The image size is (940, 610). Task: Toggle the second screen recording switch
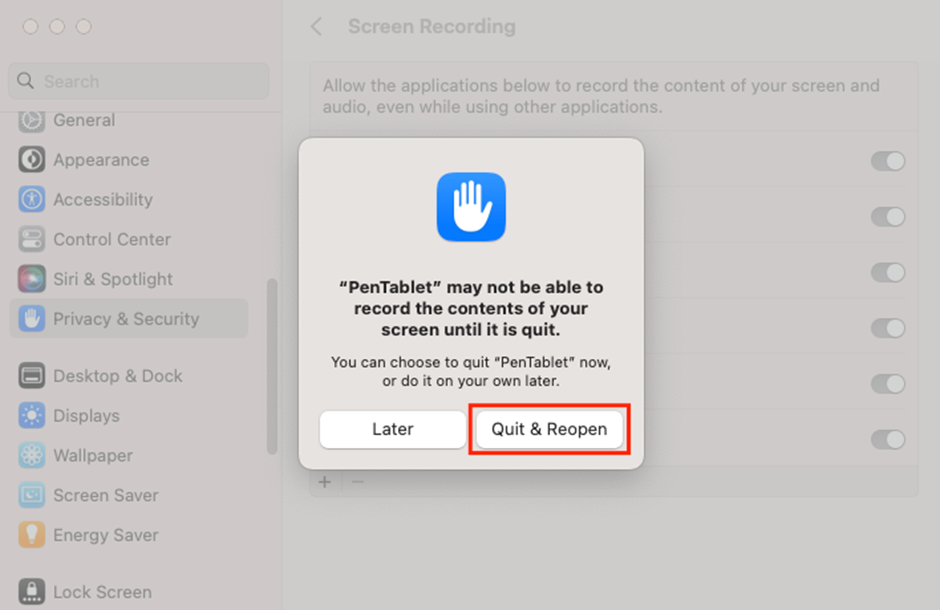tap(887, 217)
